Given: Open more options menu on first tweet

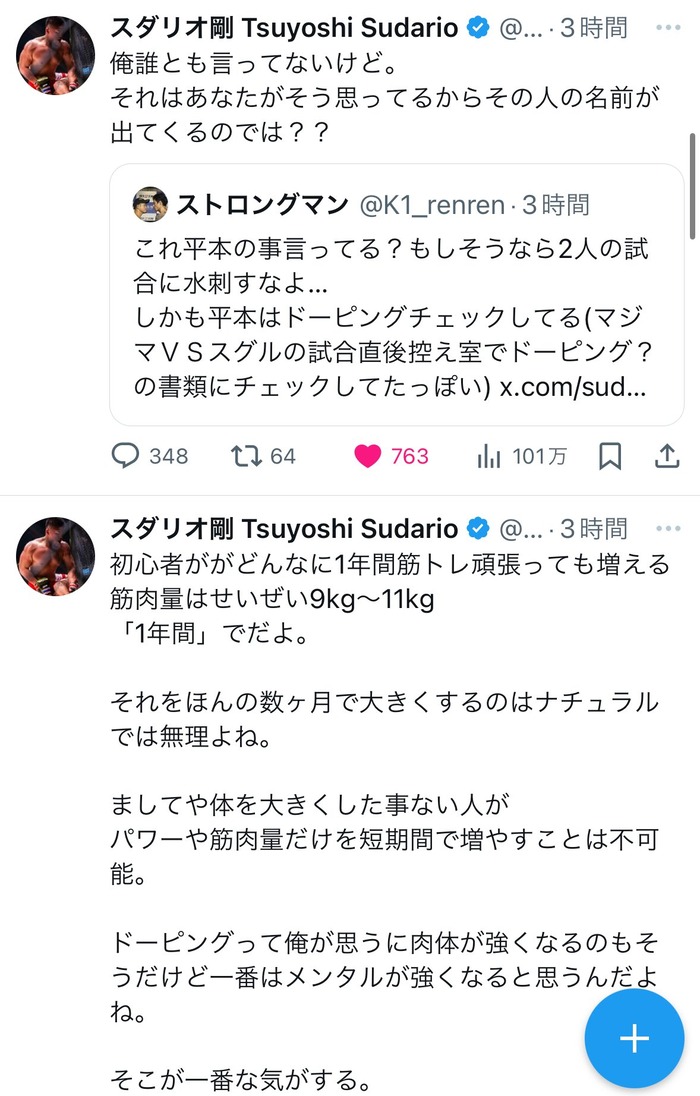Looking at the screenshot, I should (669, 28).
